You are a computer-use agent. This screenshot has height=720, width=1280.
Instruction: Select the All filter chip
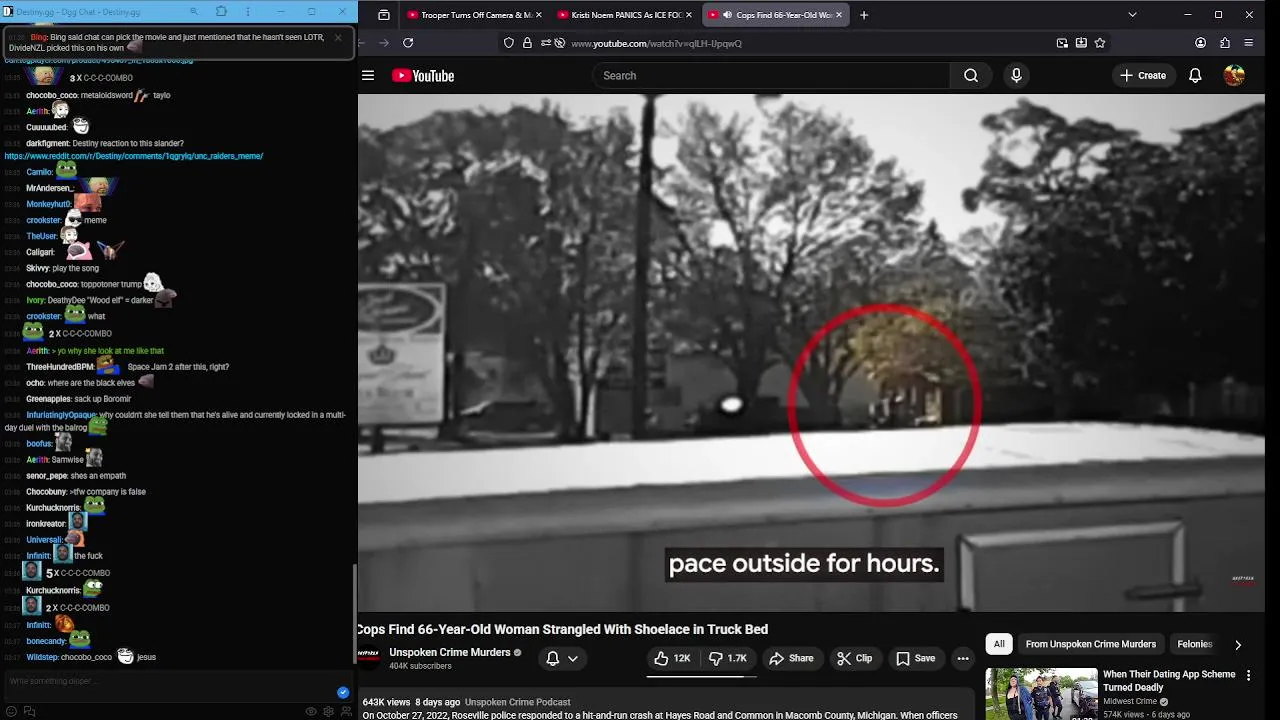coord(999,644)
